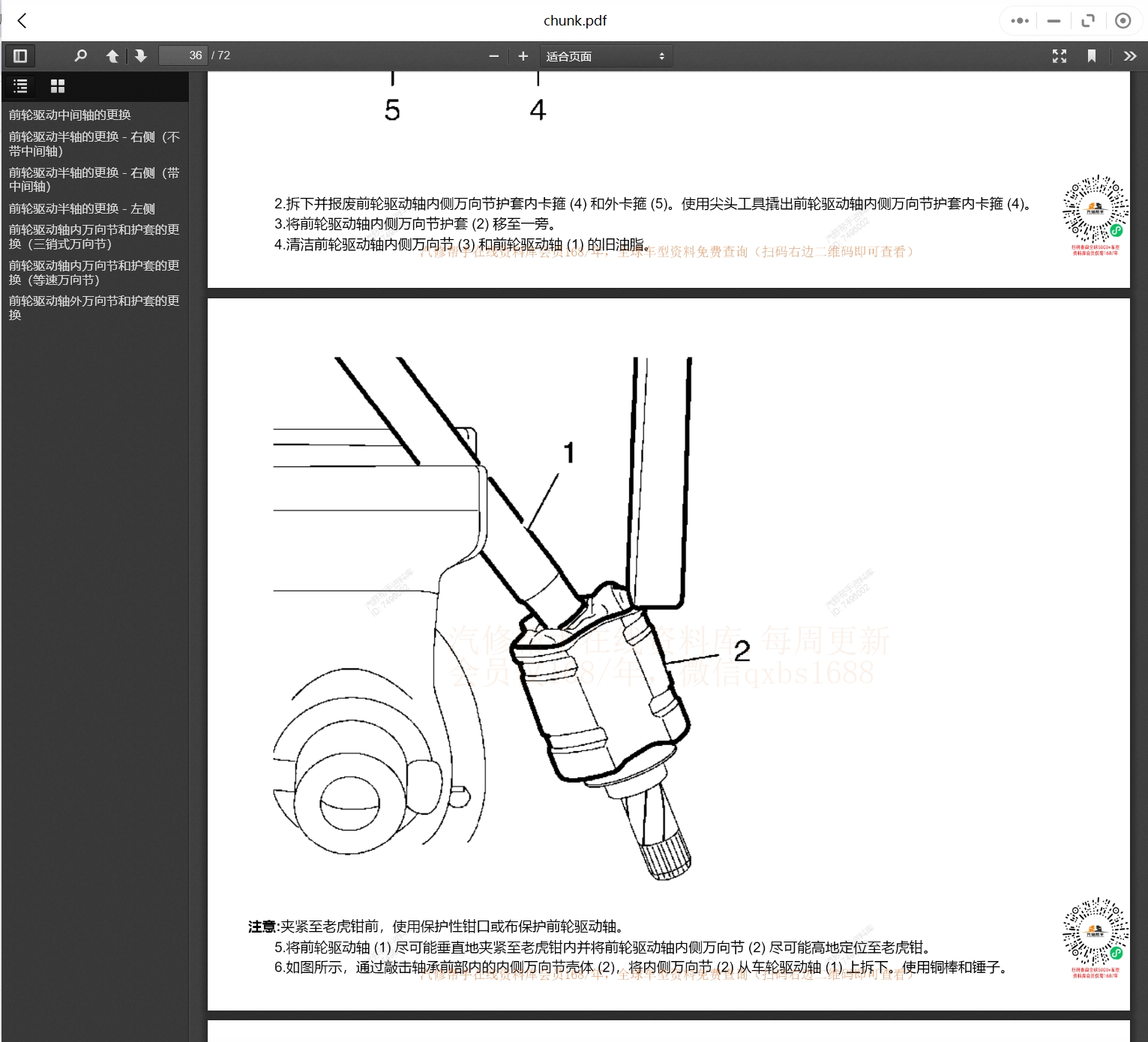Go to previous page arrow
Viewport: 1148px width, 1042px height.
pyautogui.click(x=112, y=55)
